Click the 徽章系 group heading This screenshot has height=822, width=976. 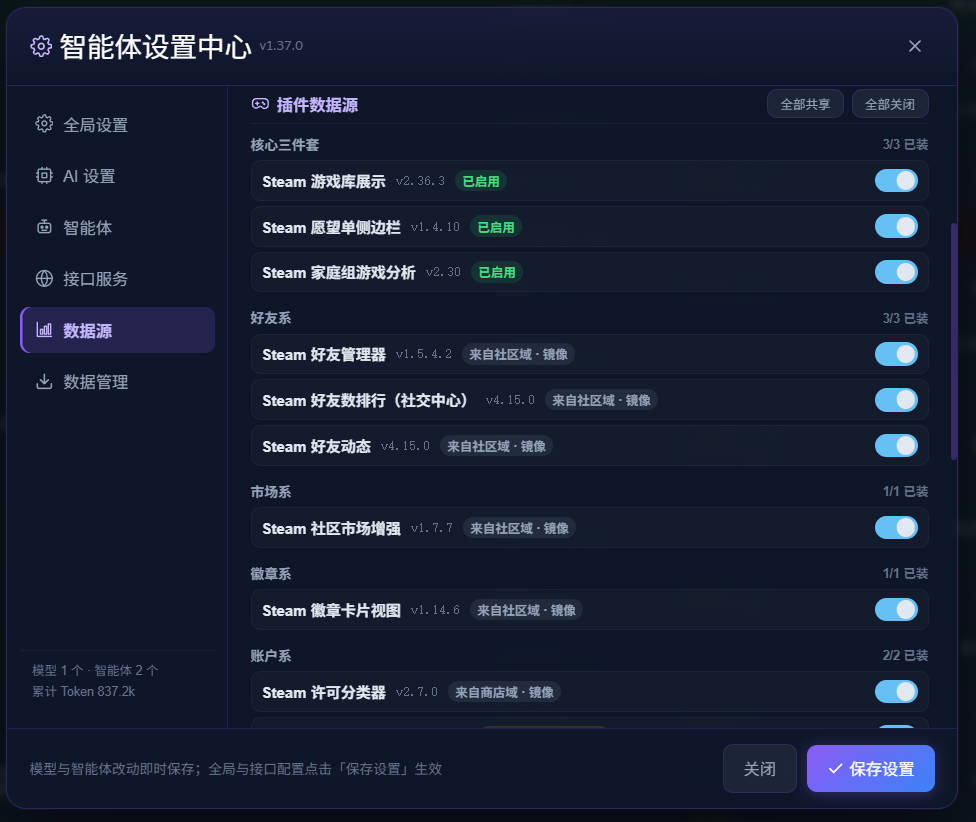pos(271,574)
